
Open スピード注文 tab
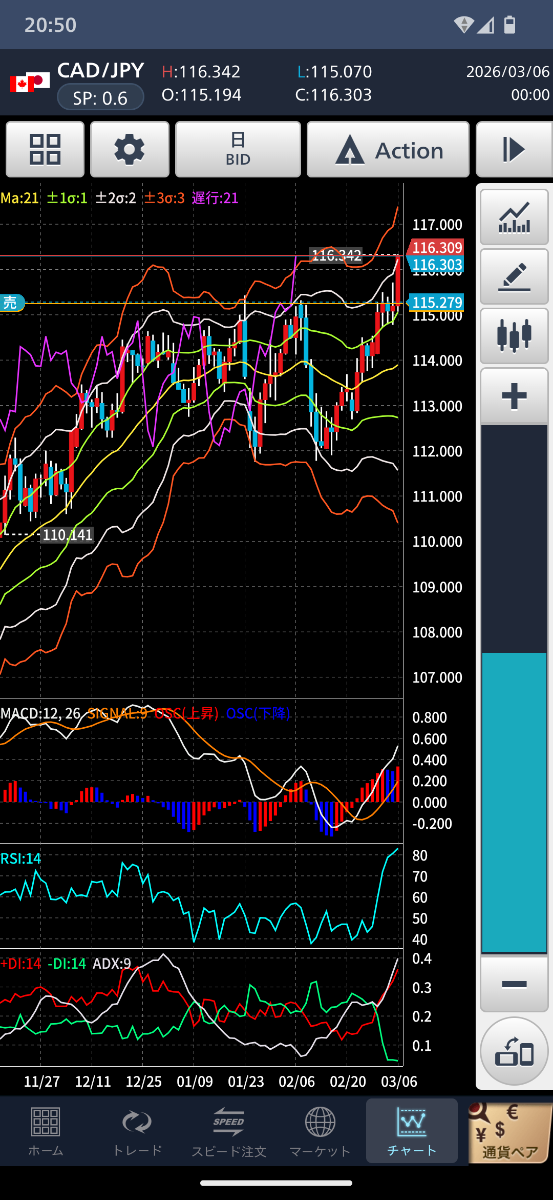(229, 1131)
